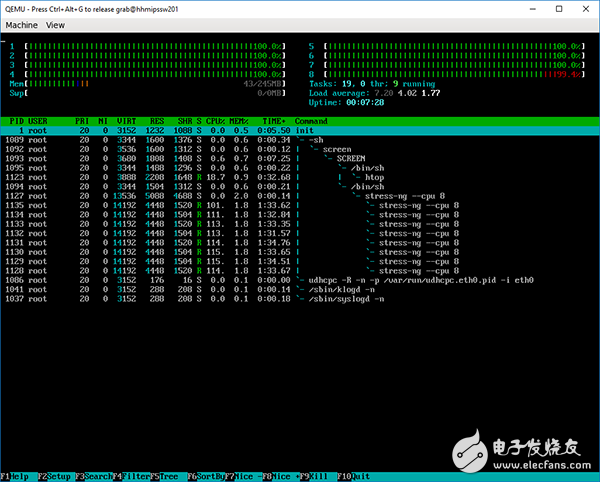Toggle F5 Tree view
Viewport: 600px width, 482px height.
pyautogui.click(x=171, y=477)
